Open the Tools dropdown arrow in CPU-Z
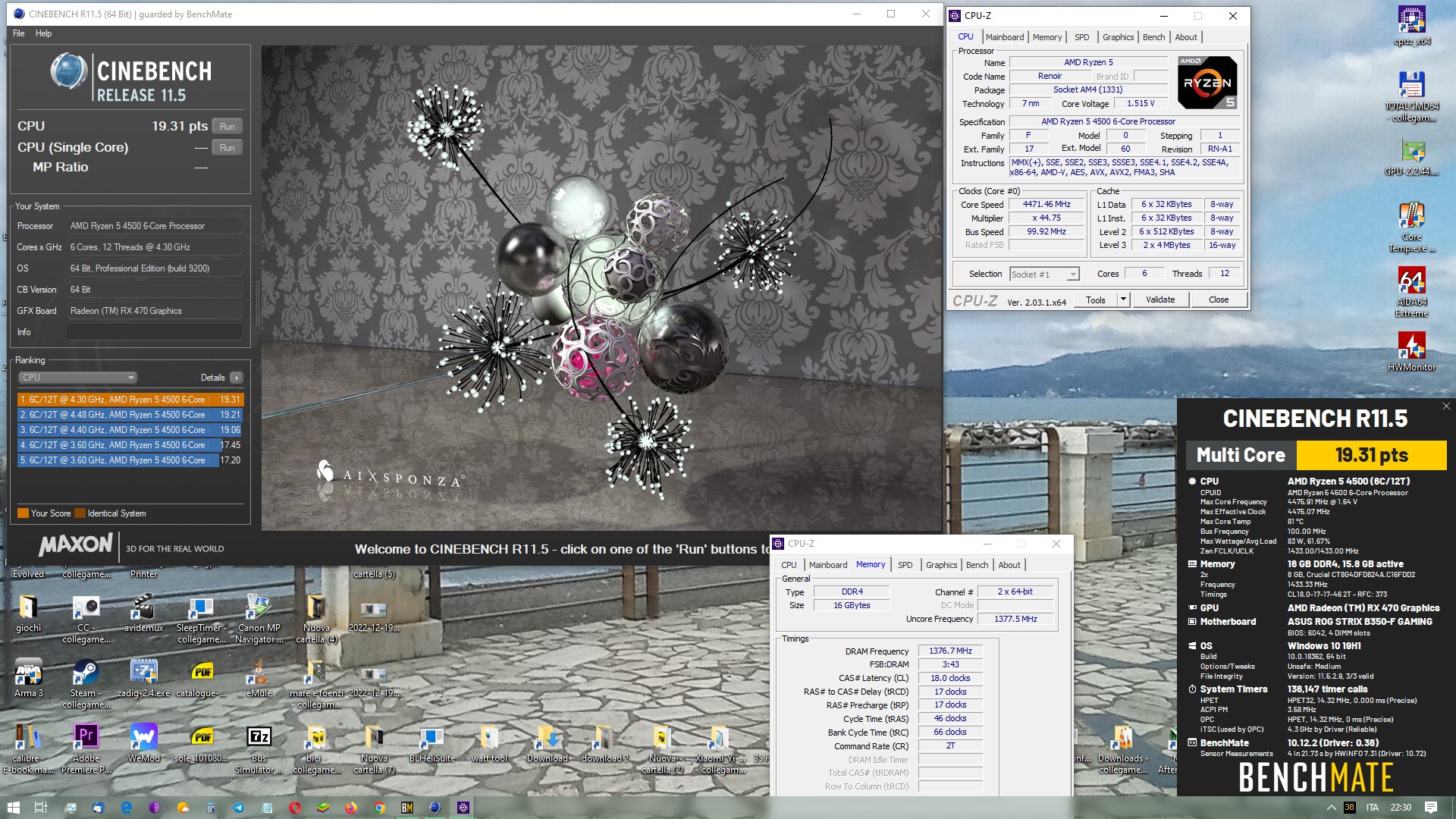This screenshot has height=819, width=1456. pyautogui.click(x=1123, y=300)
